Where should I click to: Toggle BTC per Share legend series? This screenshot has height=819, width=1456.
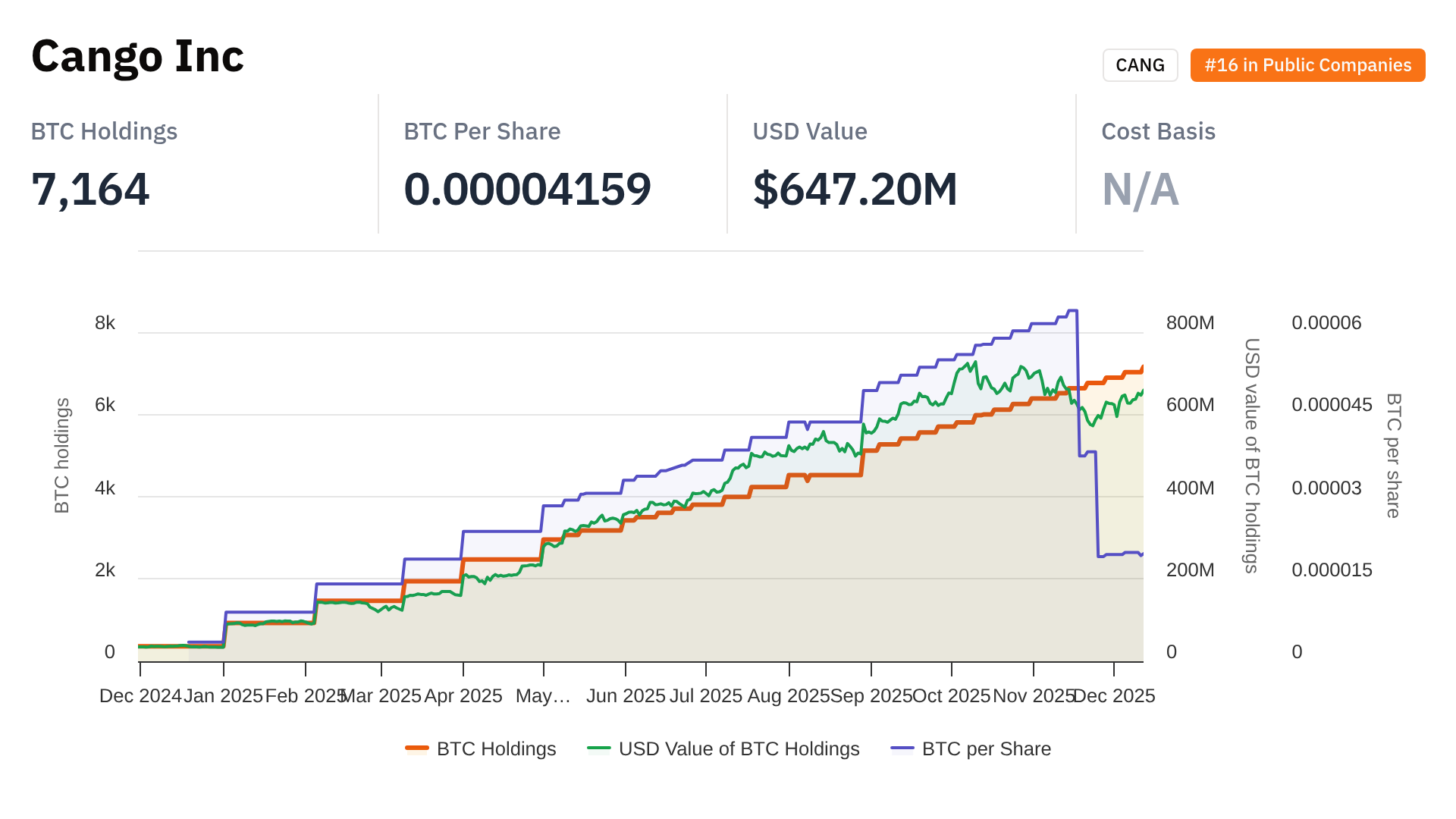(x=986, y=749)
